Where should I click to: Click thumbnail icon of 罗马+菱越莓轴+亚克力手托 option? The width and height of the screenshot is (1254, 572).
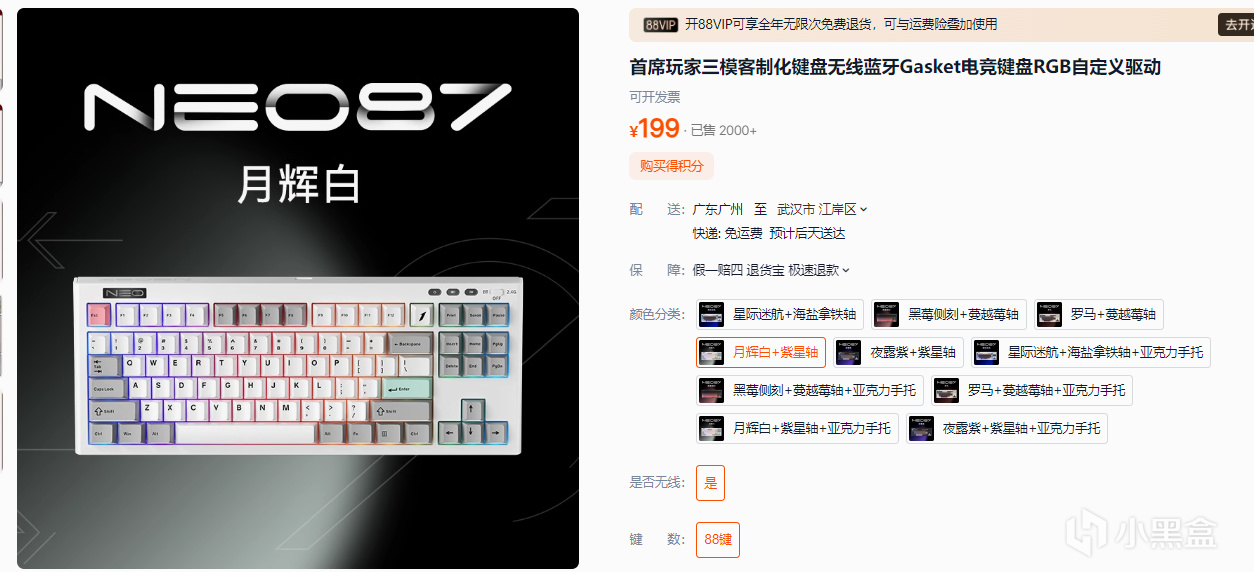946,390
